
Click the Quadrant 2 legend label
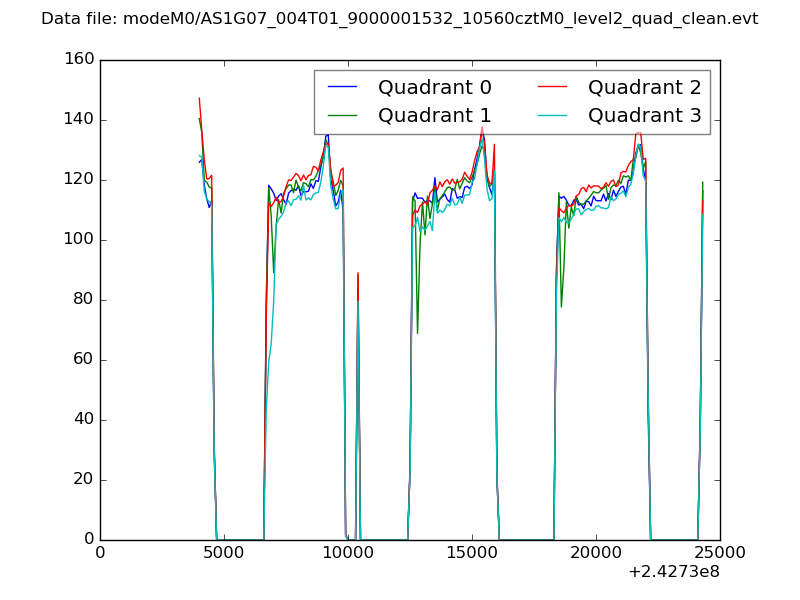644,88
